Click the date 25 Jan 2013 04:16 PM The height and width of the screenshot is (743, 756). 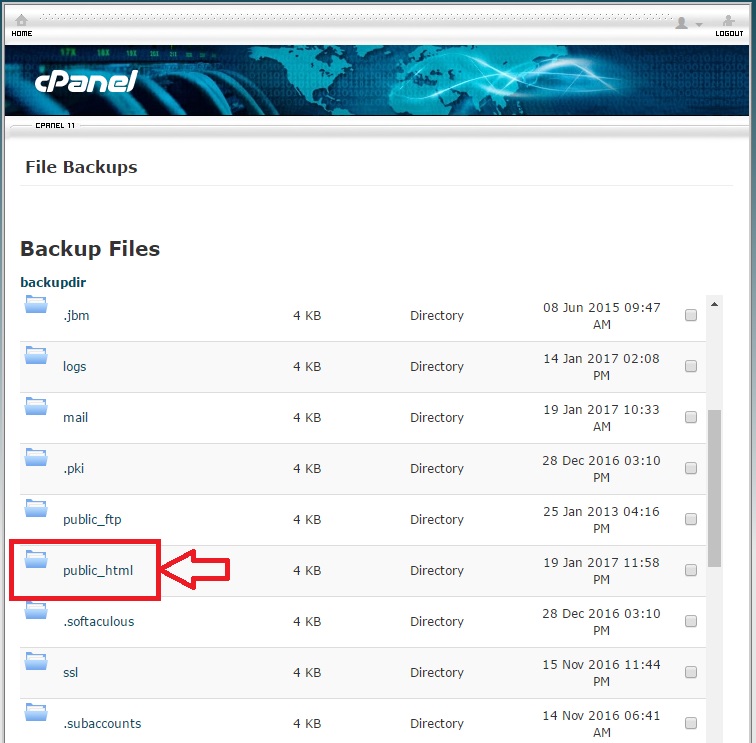601,520
